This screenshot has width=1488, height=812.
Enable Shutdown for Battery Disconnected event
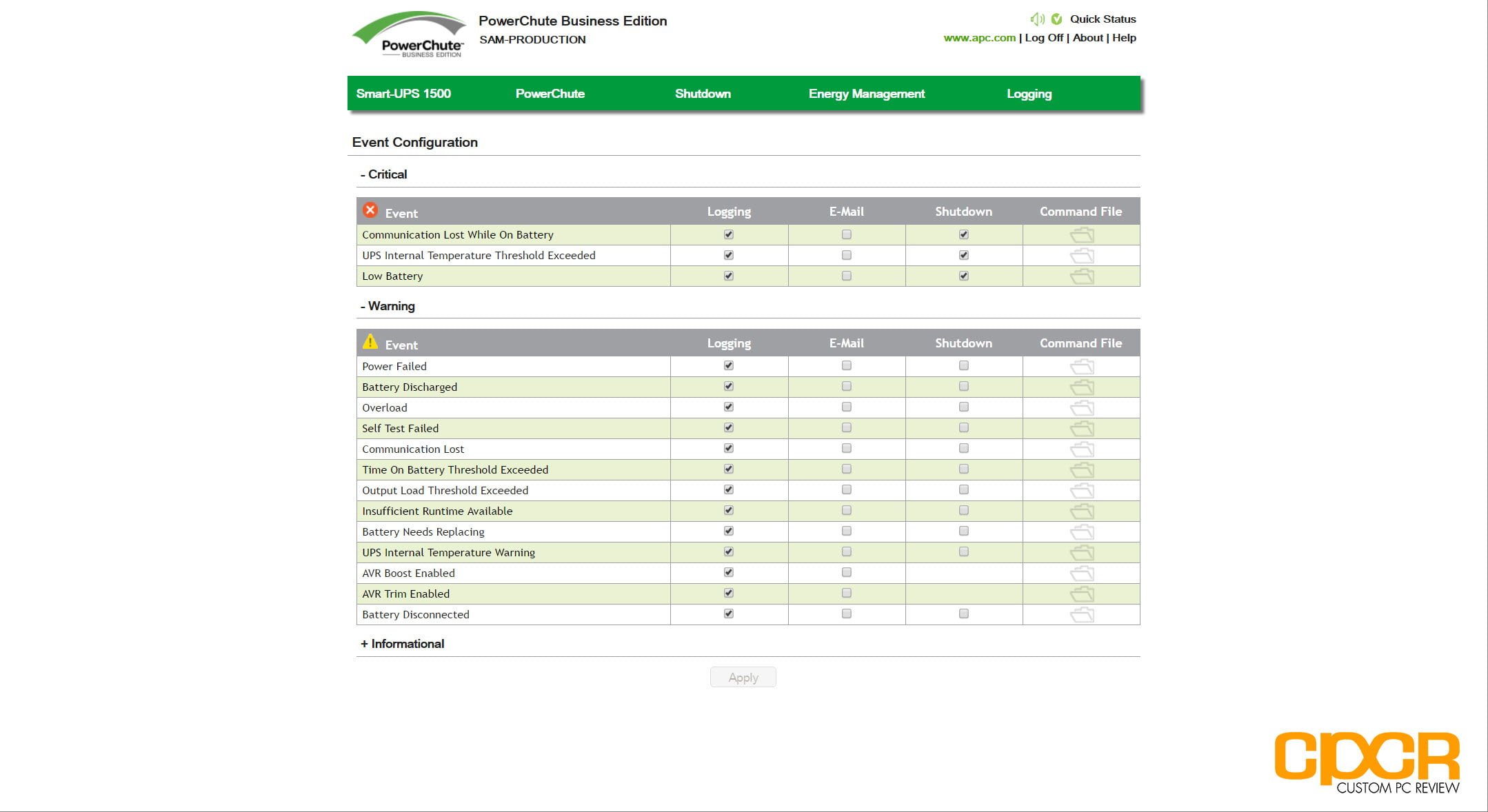click(x=964, y=613)
